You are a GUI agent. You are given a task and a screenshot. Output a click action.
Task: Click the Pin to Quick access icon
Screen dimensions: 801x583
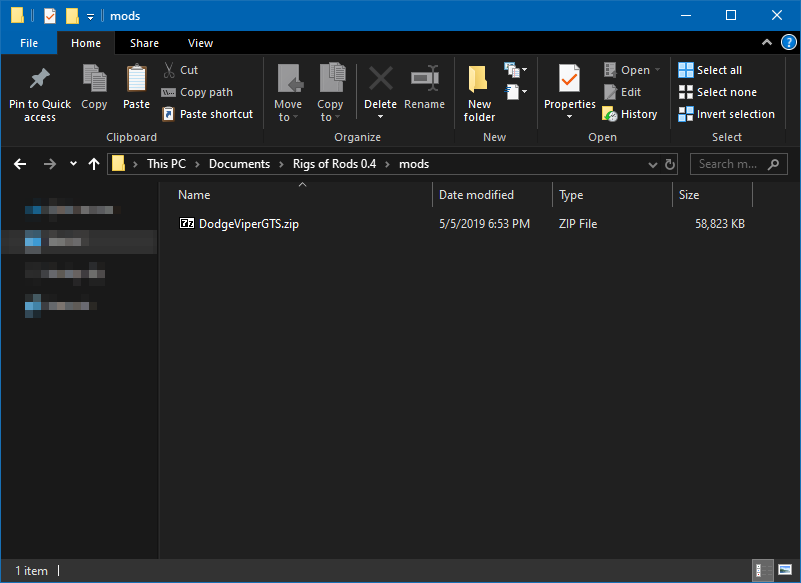coord(40,79)
